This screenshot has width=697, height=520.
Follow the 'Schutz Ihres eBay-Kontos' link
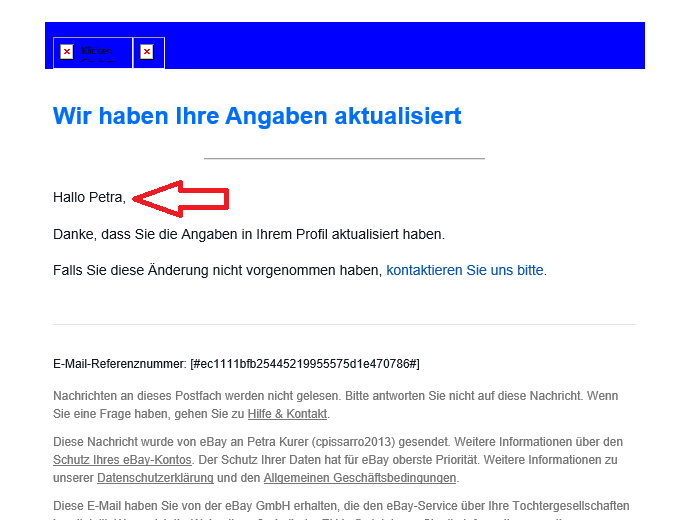click(125, 460)
